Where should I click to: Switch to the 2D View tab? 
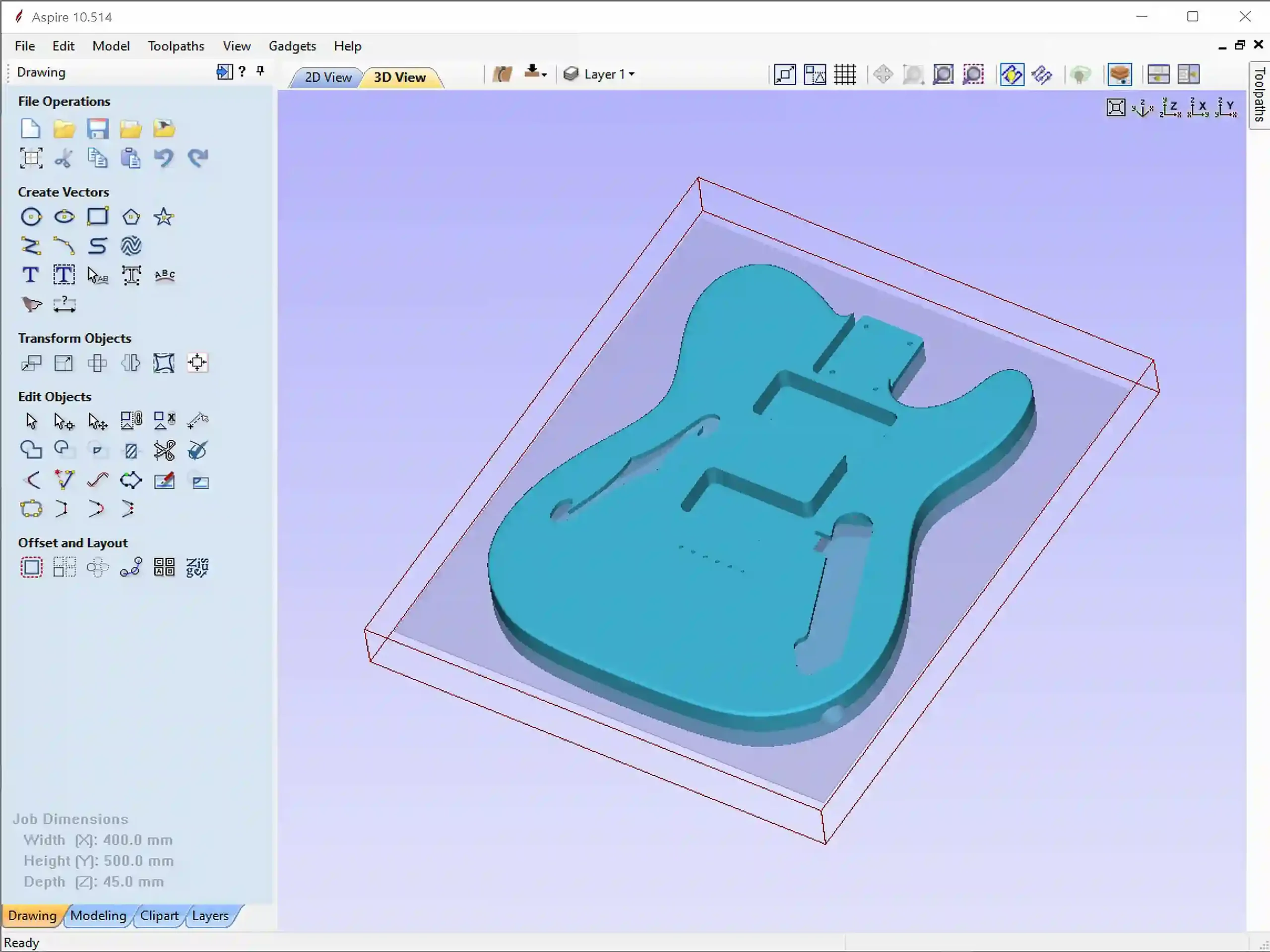pyautogui.click(x=328, y=77)
